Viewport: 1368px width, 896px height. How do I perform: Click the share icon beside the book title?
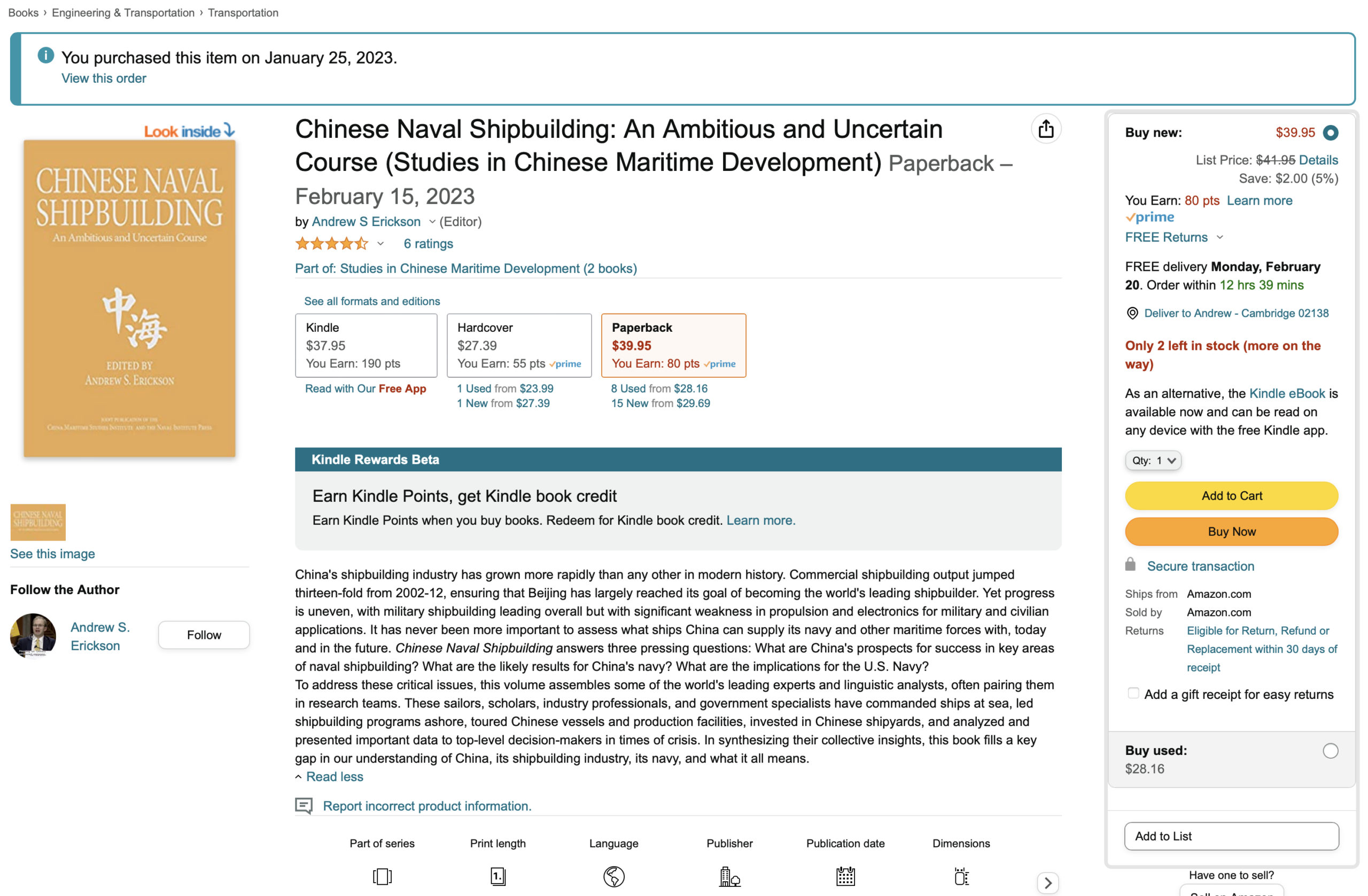(x=1046, y=129)
